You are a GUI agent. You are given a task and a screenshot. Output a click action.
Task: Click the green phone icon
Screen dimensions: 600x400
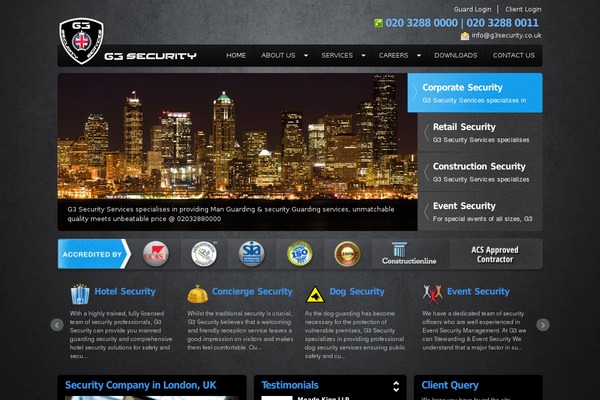pos(378,23)
